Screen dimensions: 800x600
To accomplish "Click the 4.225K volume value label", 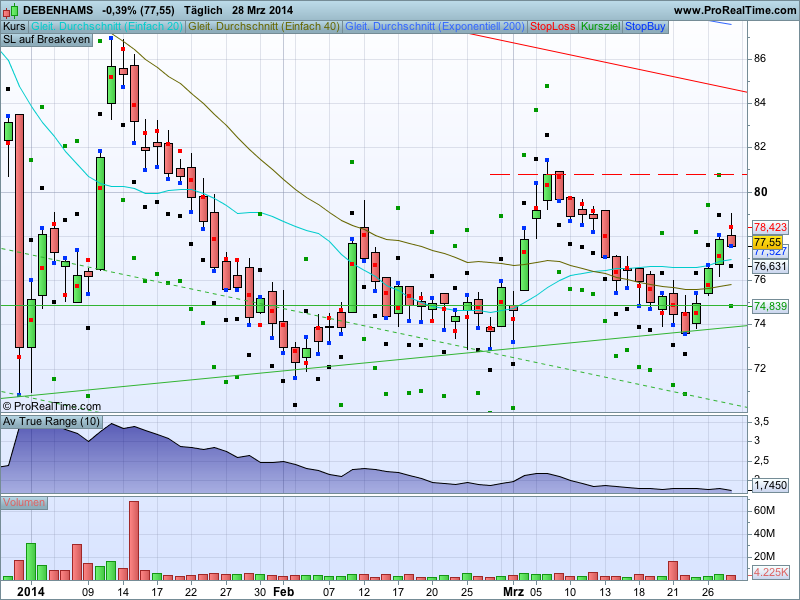I will (x=770, y=572).
